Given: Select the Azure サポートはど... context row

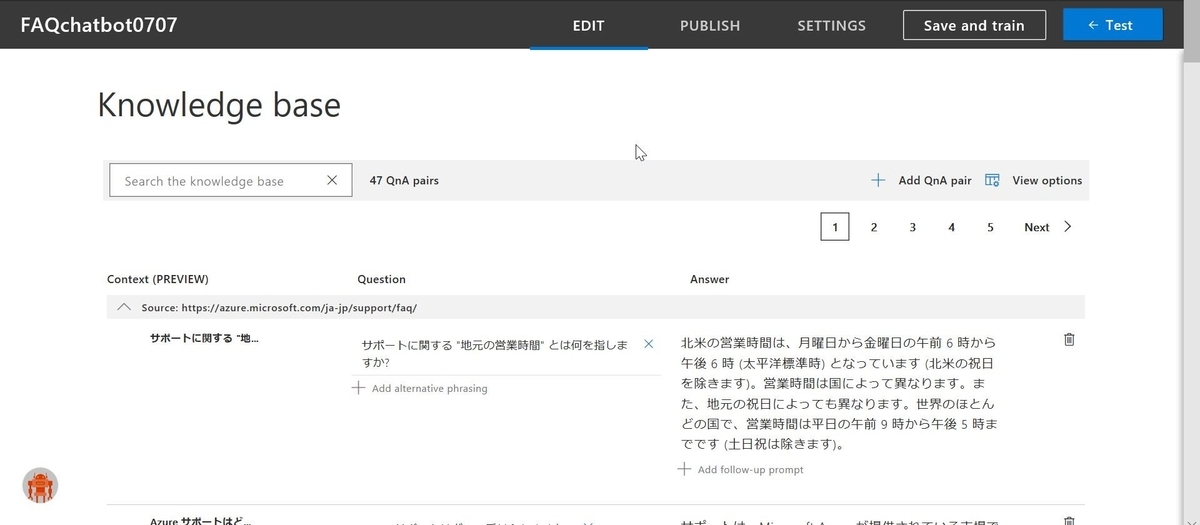Looking at the screenshot, I should click(201, 521).
